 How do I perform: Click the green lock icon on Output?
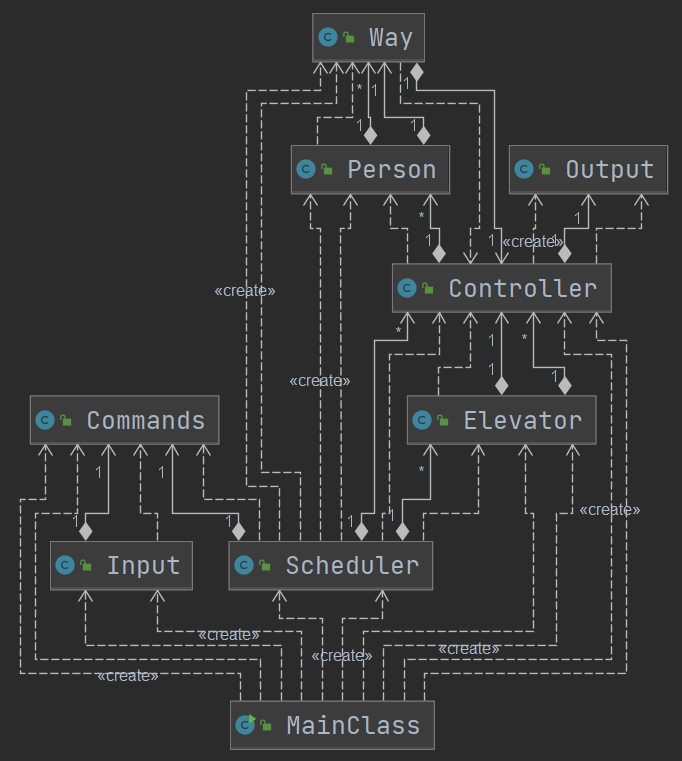[545, 169]
